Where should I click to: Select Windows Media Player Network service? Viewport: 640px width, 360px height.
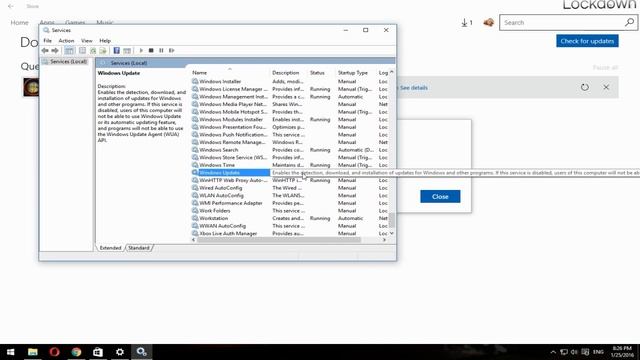[x=290, y=104]
